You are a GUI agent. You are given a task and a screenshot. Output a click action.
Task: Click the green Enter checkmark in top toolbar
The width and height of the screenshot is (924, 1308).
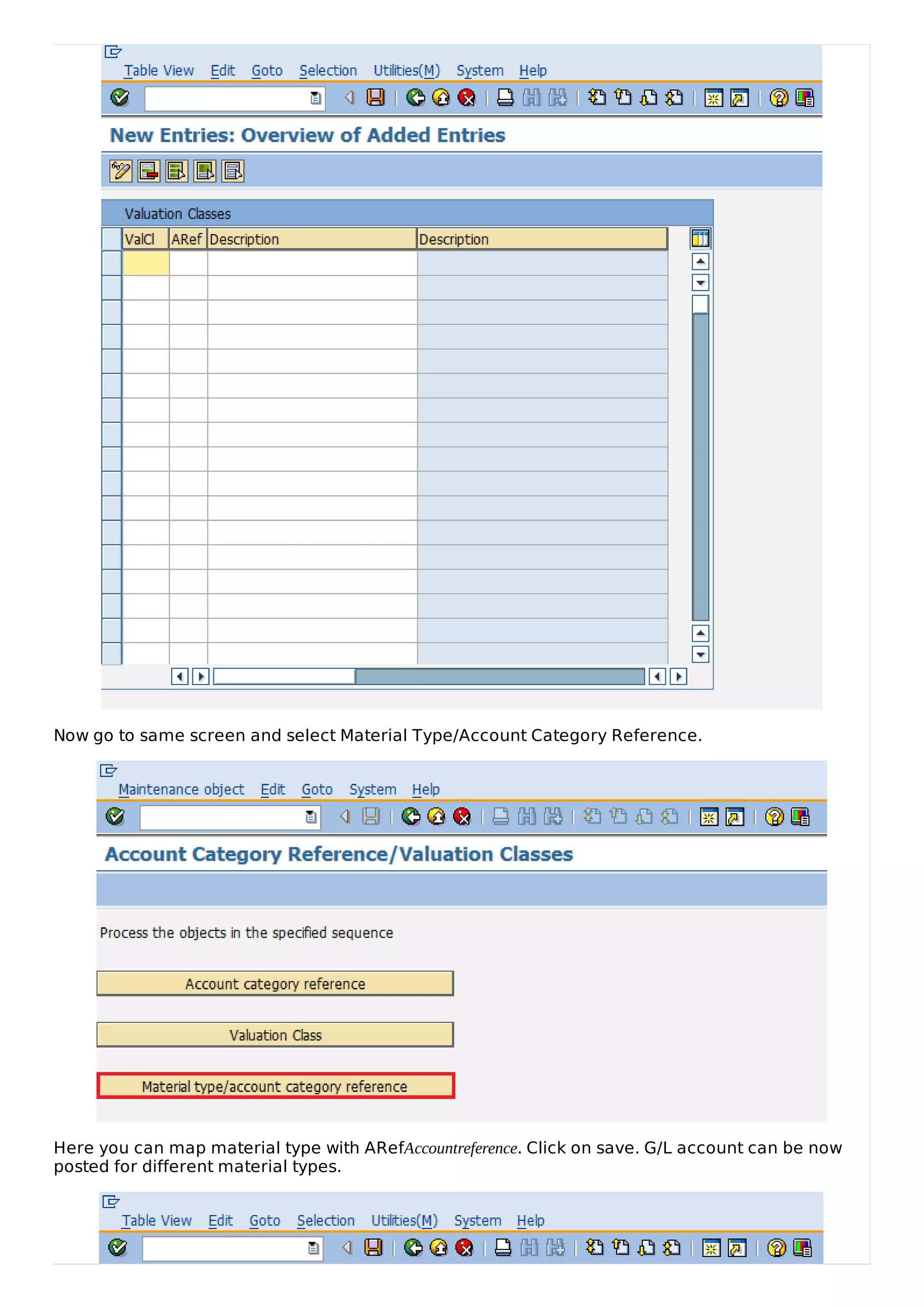coord(120,98)
